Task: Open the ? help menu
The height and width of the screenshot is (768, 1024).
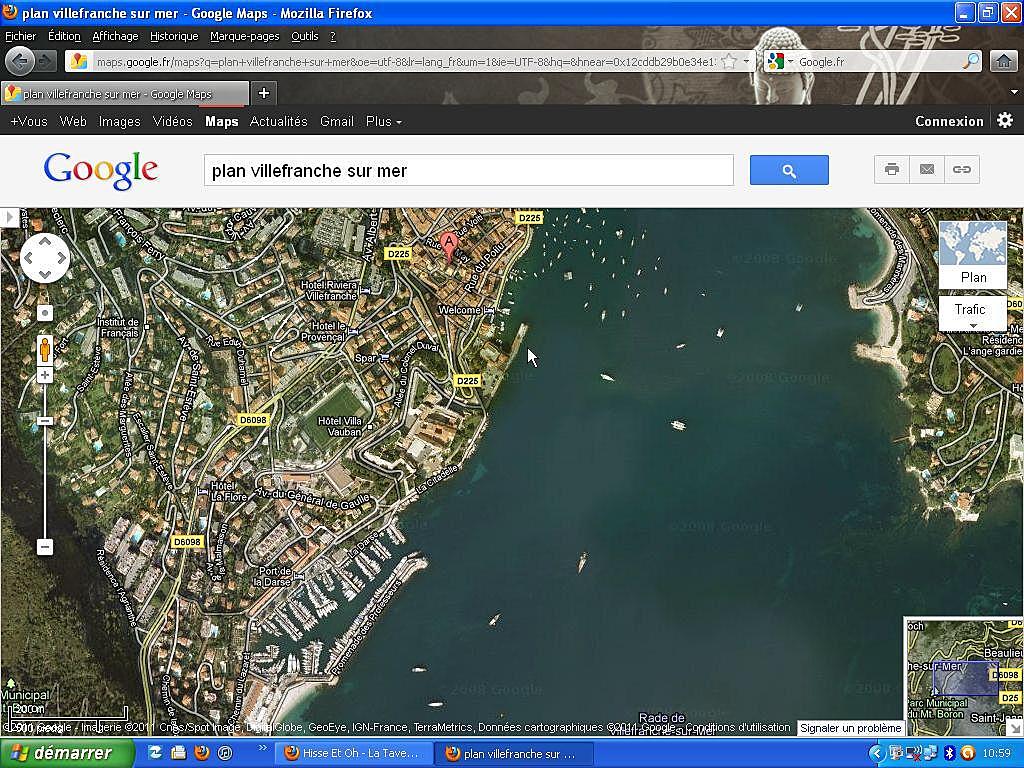Action: click(x=333, y=36)
